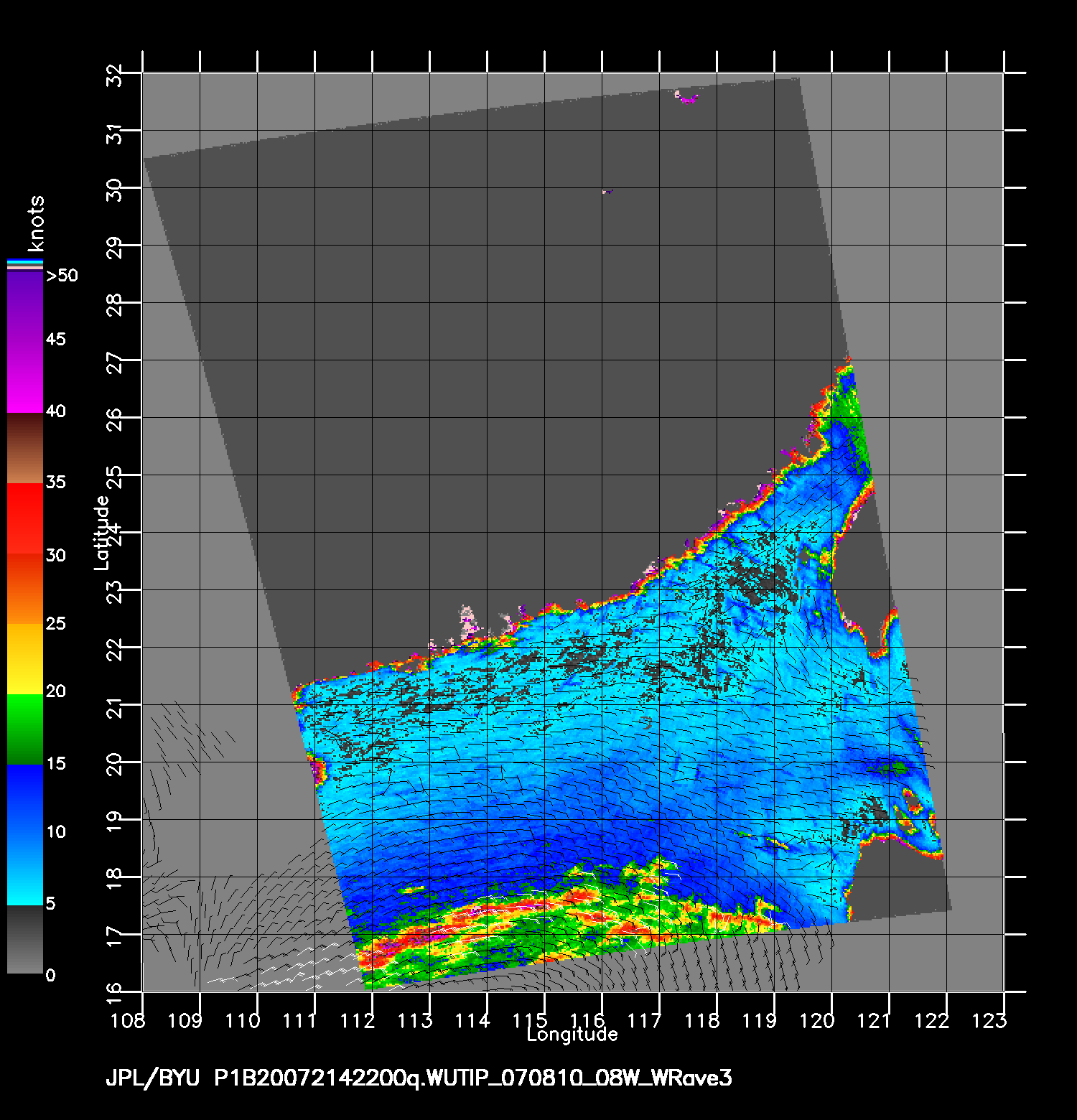Click longitude tick label '123'
The height and width of the screenshot is (1120, 1077).
(x=989, y=1020)
